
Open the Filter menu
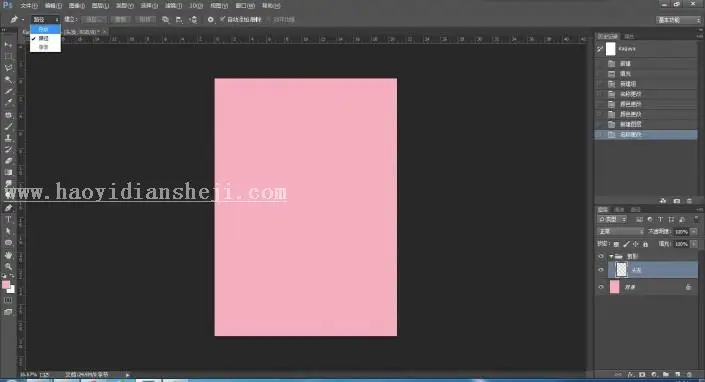[x=173, y=6]
